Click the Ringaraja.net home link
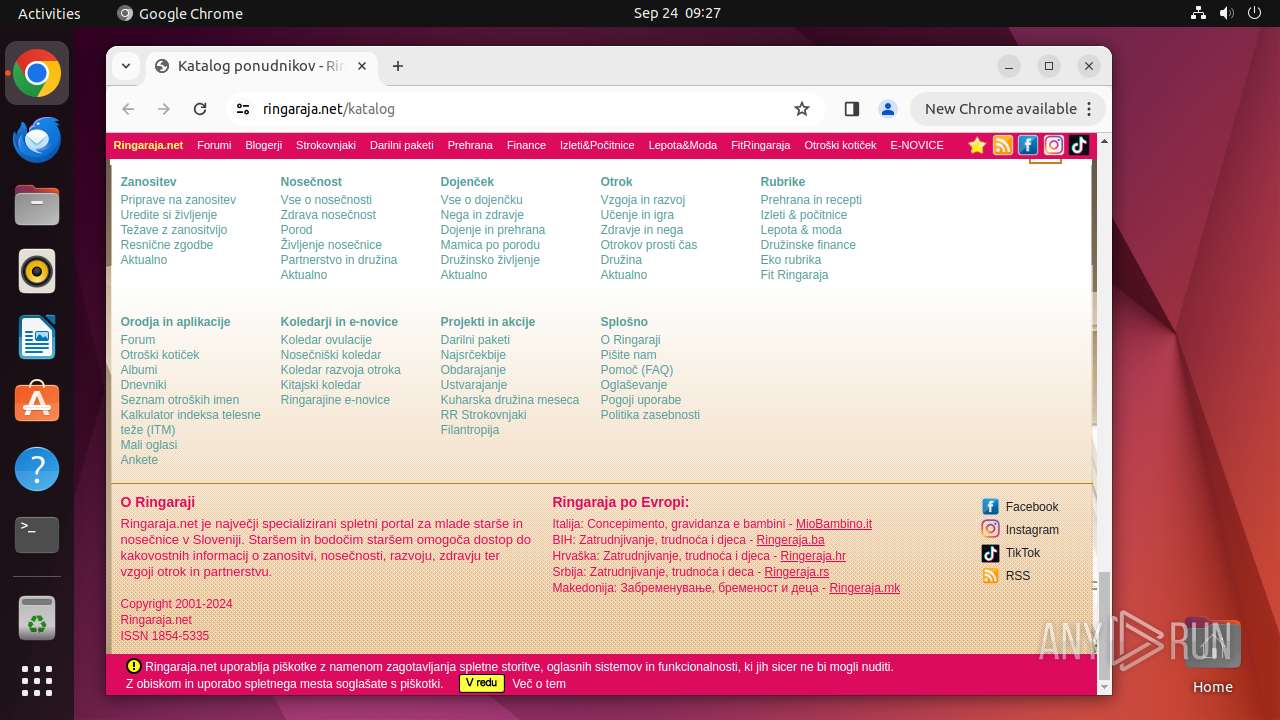1280x720 pixels. click(x=148, y=145)
